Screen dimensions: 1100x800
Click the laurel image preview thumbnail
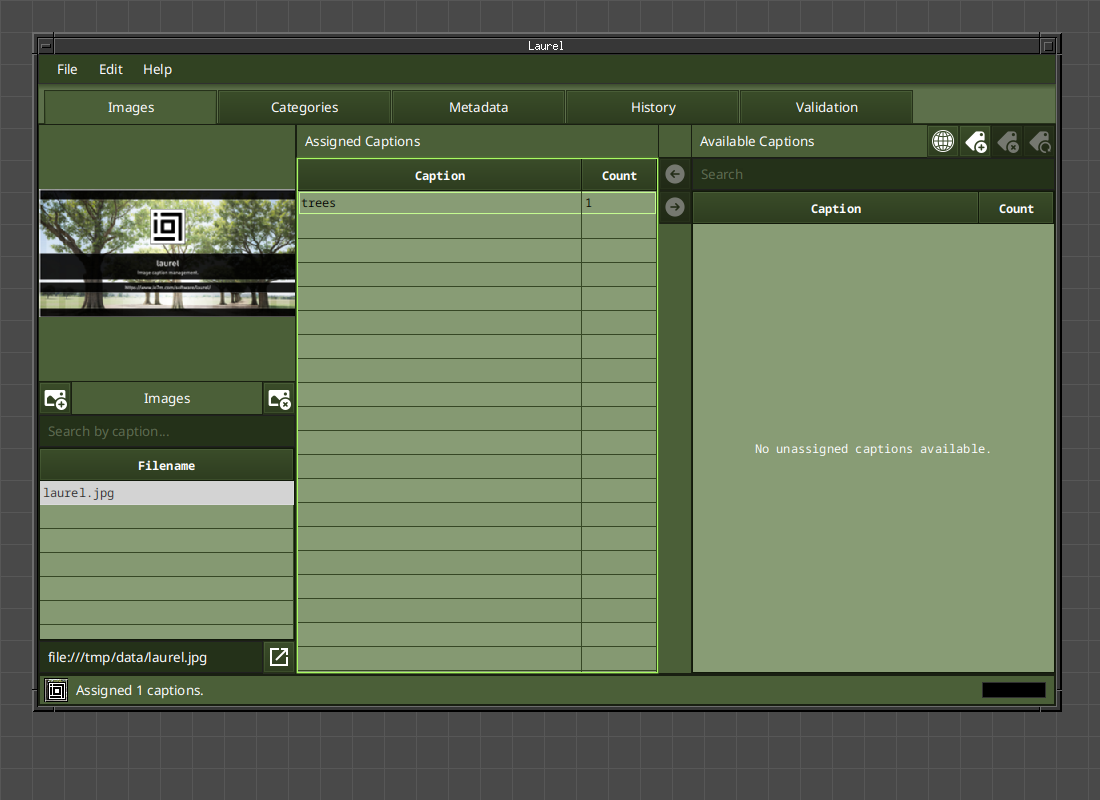pyautogui.click(x=167, y=253)
